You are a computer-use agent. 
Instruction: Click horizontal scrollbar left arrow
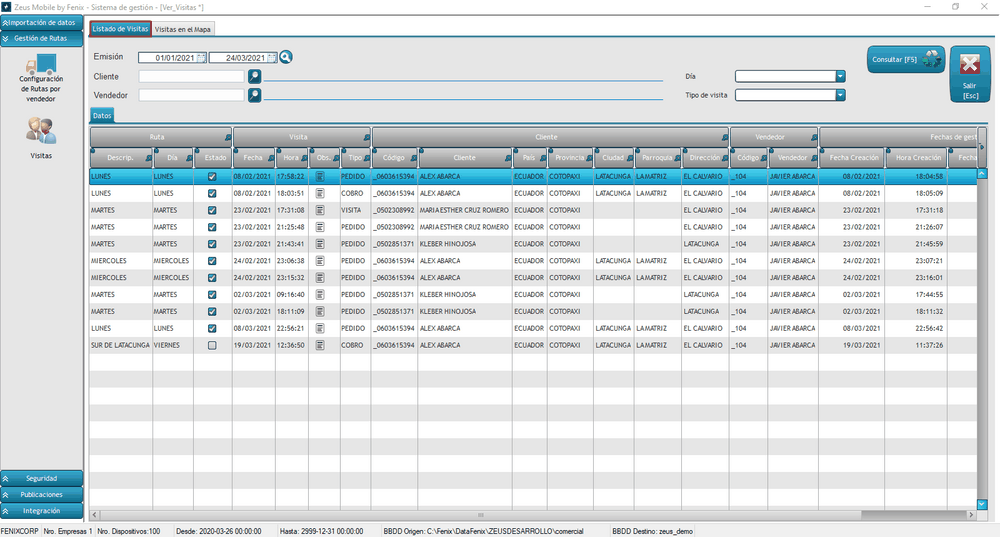click(95, 515)
